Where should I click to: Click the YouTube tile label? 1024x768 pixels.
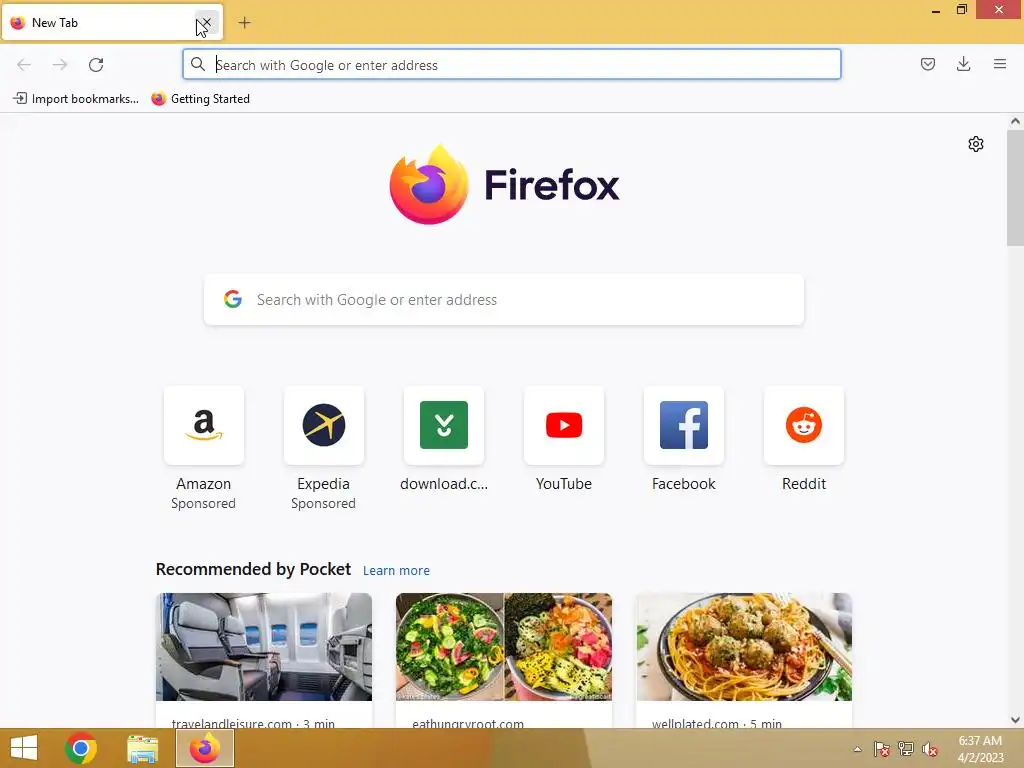pos(564,484)
